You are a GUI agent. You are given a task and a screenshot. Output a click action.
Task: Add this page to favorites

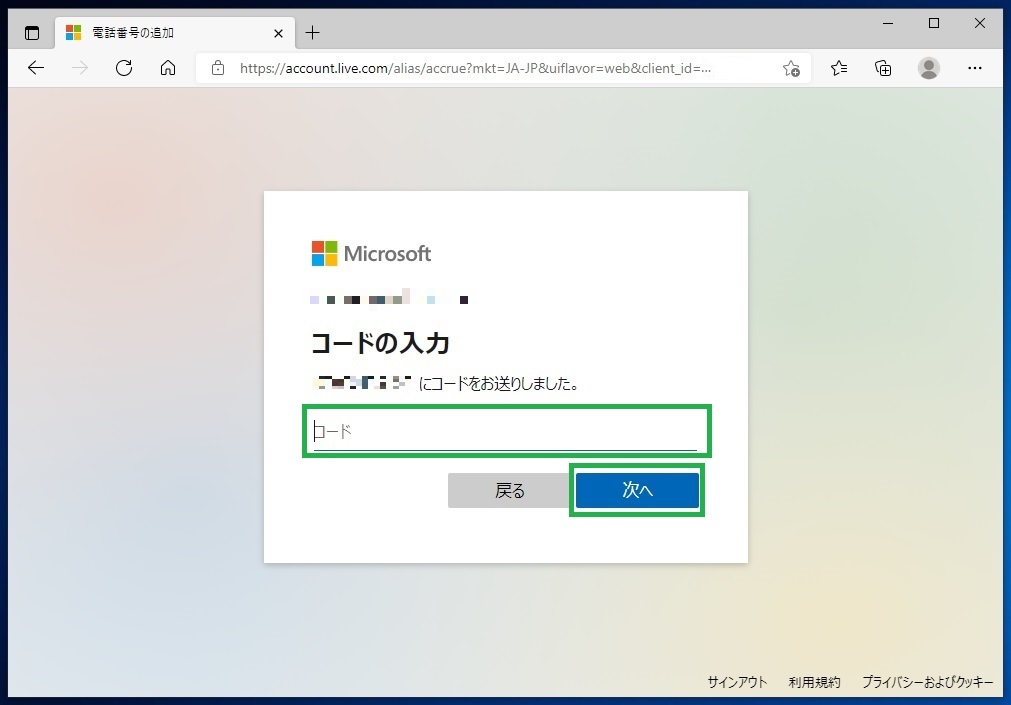coord(791,68)
